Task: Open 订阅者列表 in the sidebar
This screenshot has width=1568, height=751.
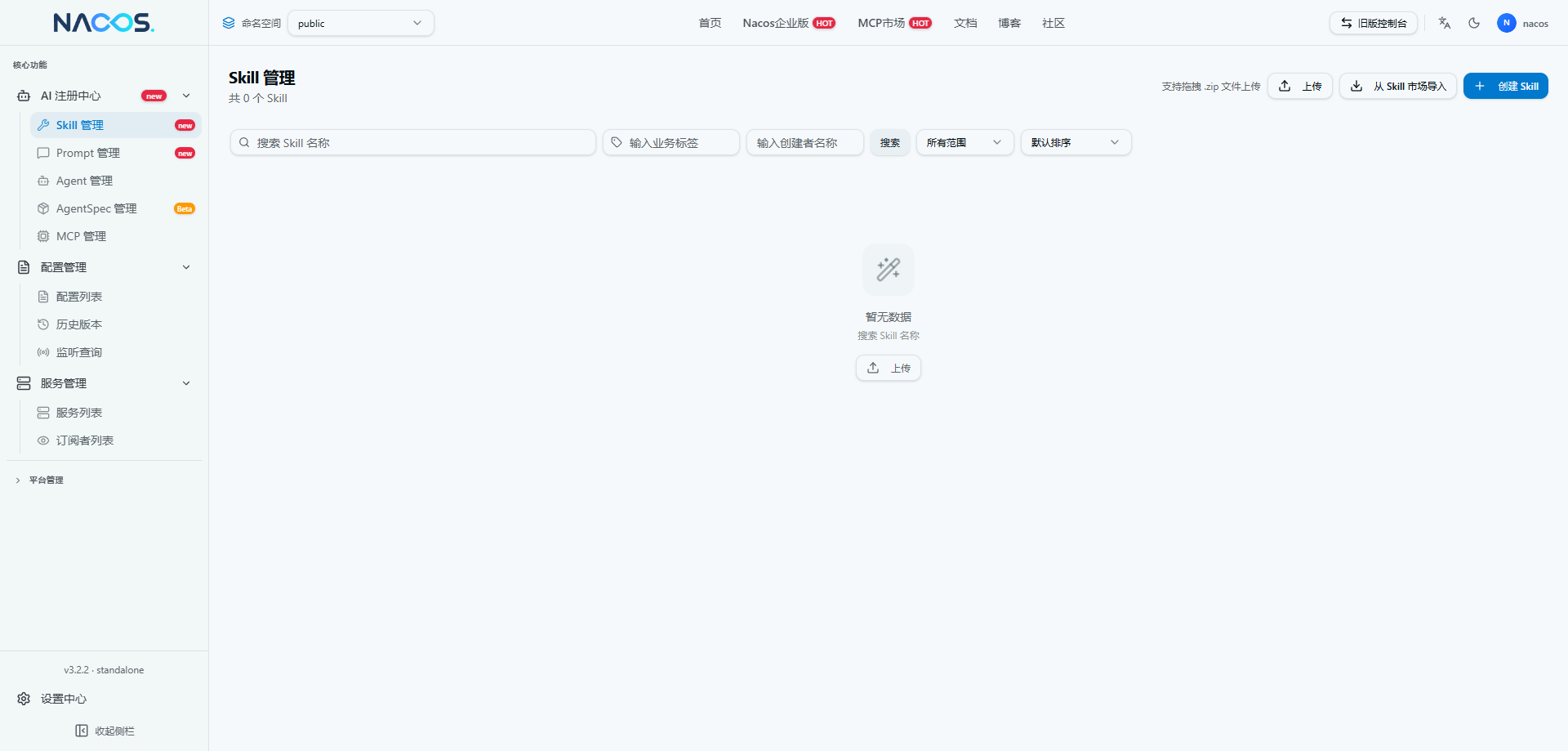Action: 116,440
